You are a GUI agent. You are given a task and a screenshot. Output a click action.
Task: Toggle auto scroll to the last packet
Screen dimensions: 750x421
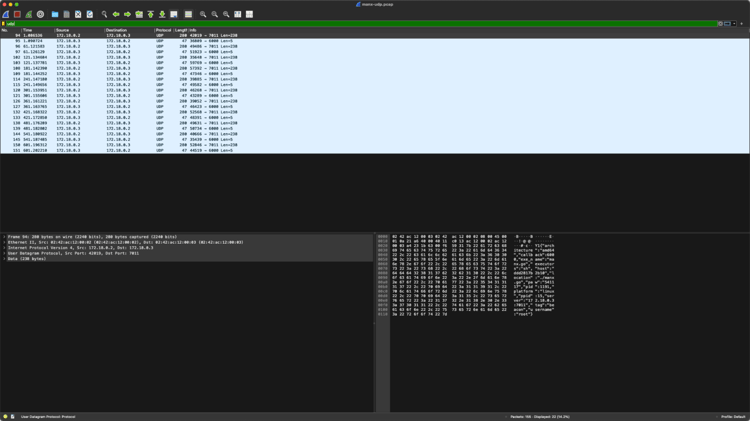(174, 15)
